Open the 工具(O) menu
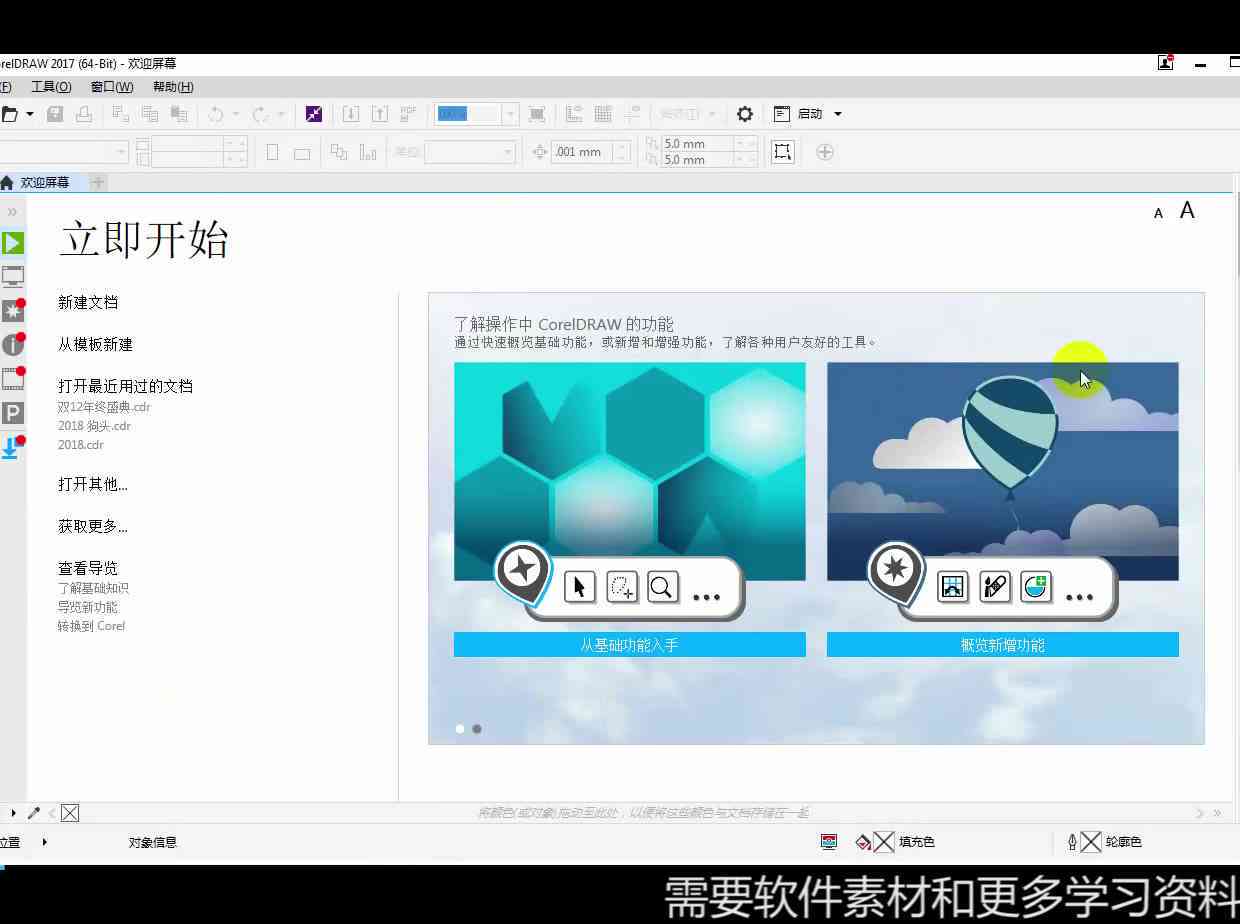1240x924 pixels. coord(51,87)
